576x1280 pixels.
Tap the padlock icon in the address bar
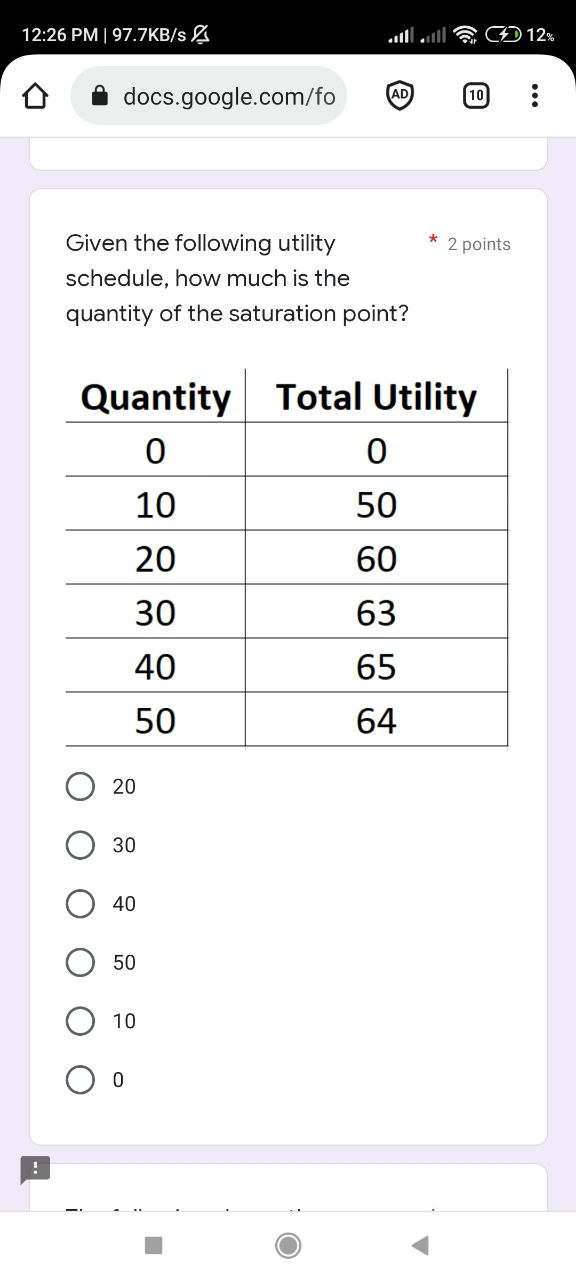pyautogui.click(x=103, y=96)
